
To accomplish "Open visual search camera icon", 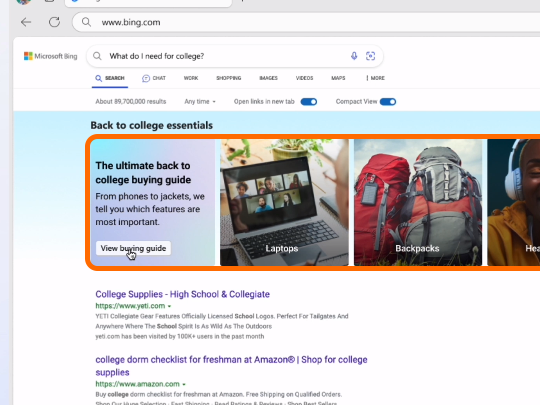I will (x=371, y=56).
